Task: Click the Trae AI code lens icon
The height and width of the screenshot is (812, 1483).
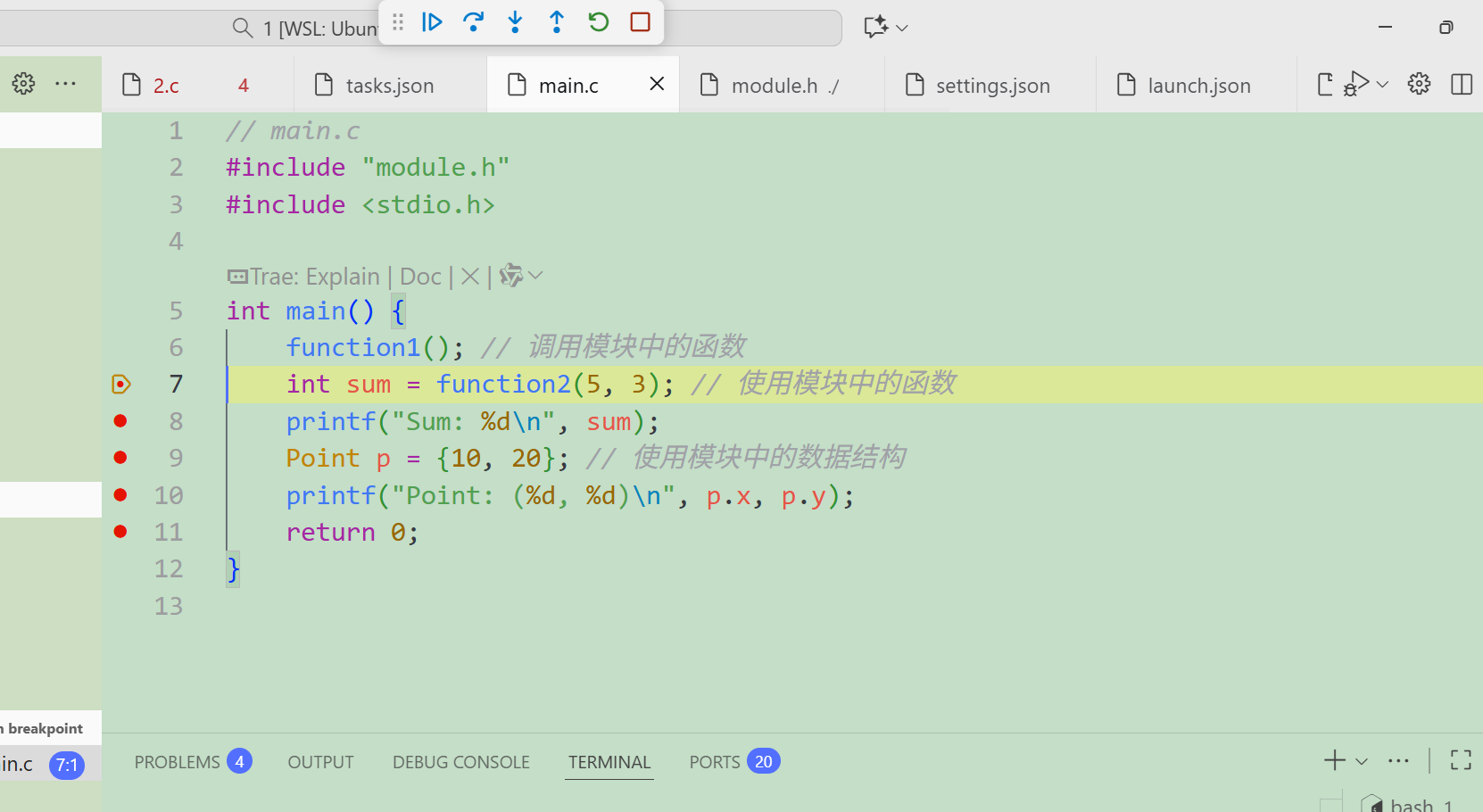Action: click(511, 276)
